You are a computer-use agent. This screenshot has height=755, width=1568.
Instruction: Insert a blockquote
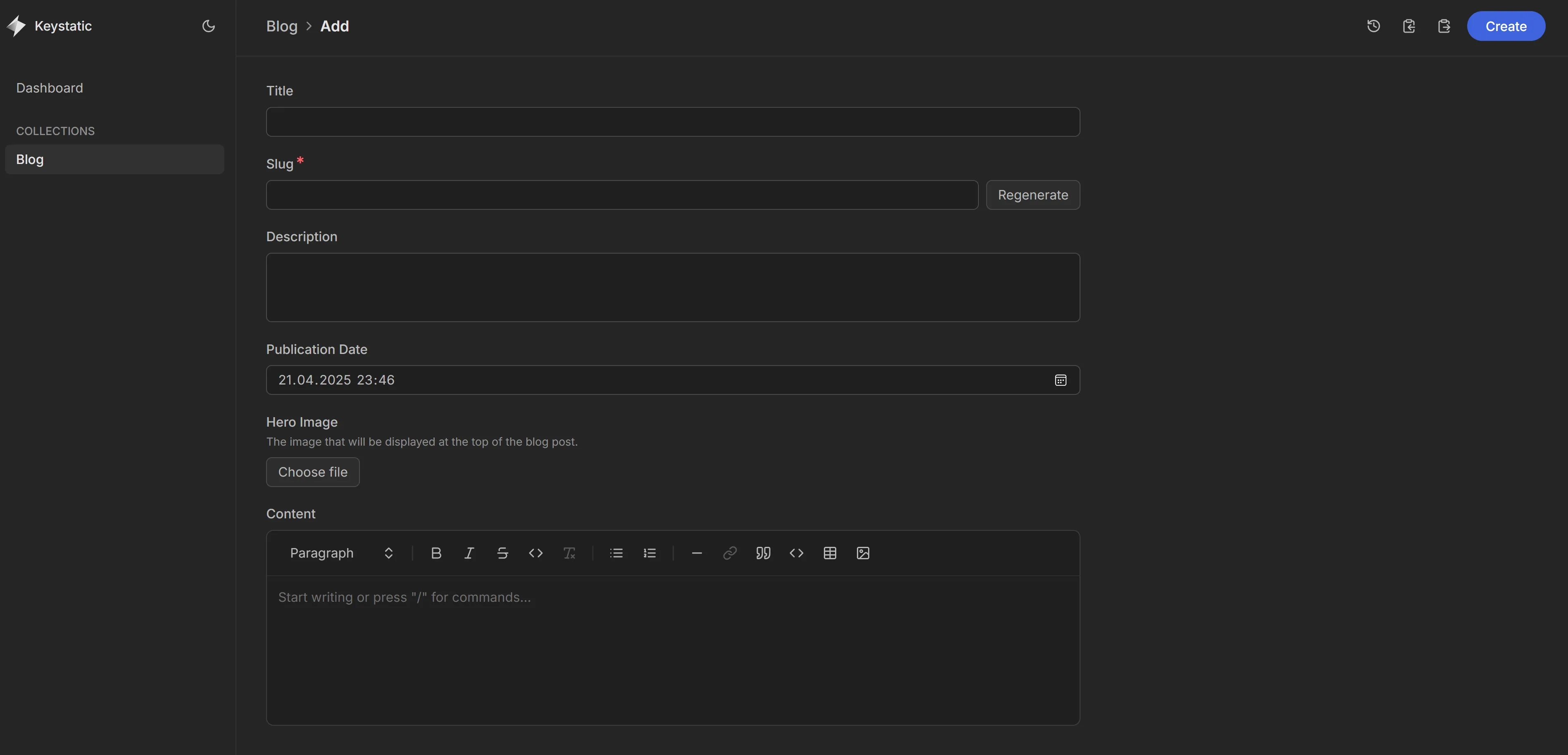click(x=763, y=553)
